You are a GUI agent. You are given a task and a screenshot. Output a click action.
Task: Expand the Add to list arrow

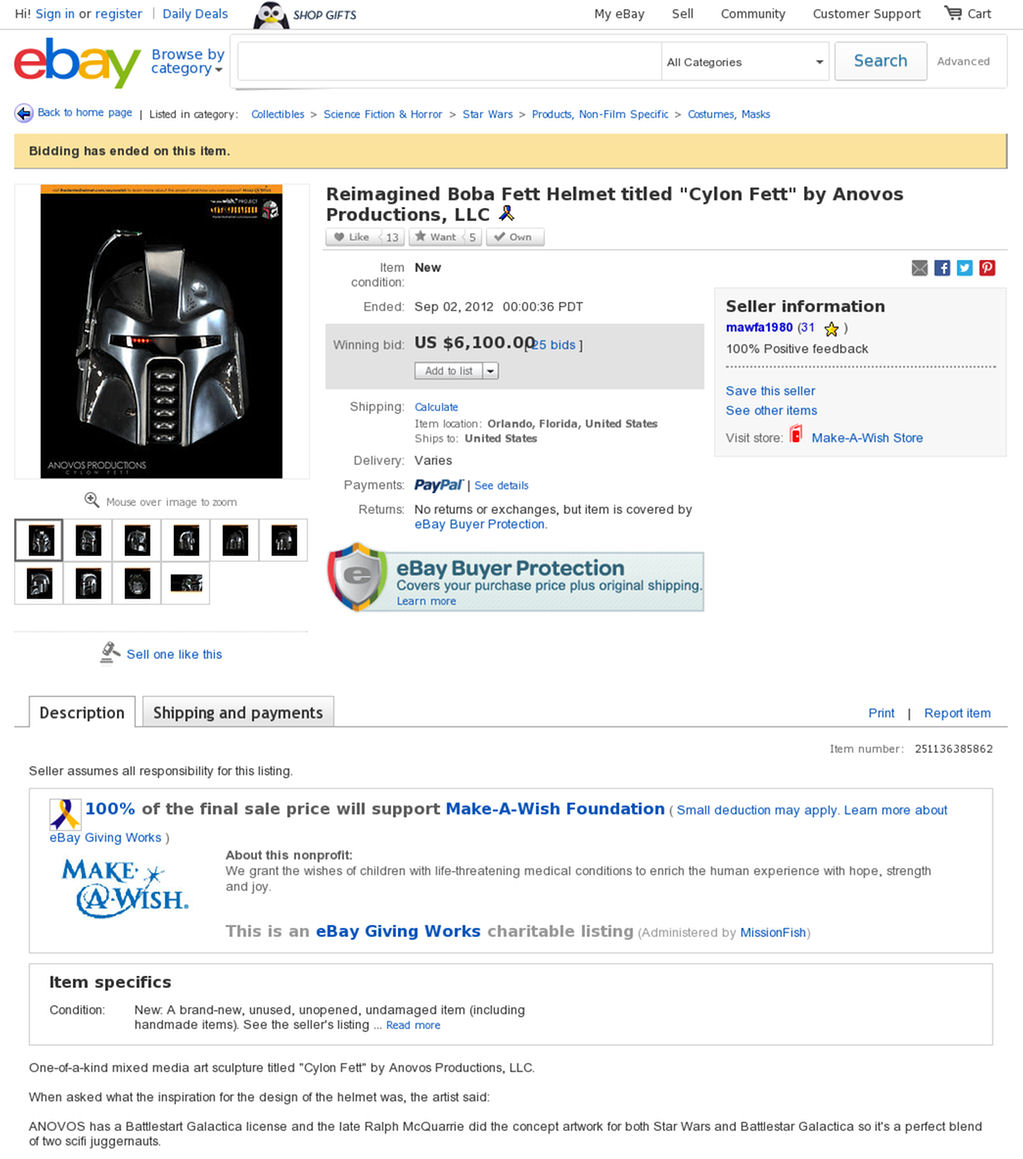(x=491, y=371)
